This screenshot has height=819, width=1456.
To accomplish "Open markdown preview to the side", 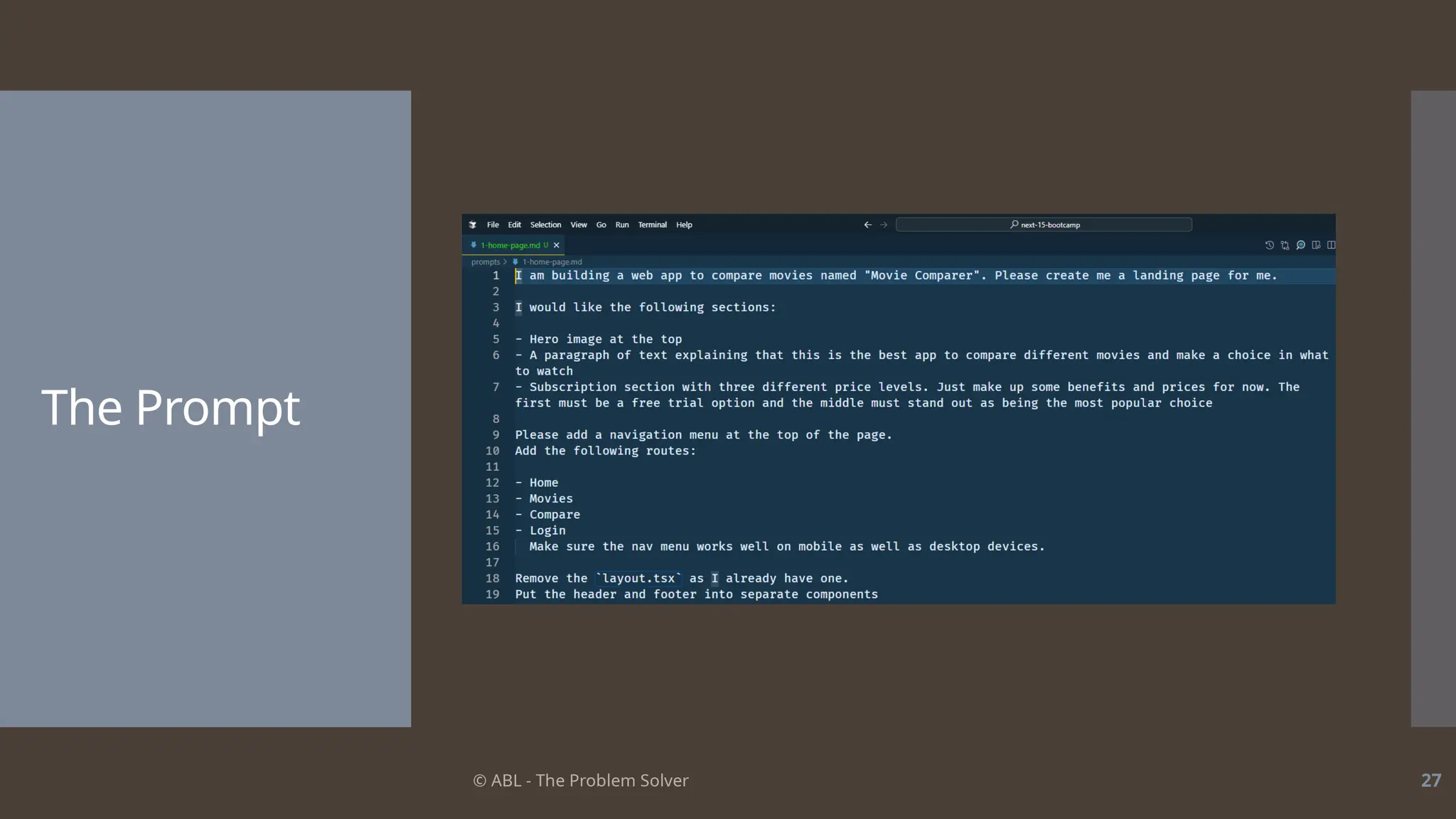I will 1316,245.
